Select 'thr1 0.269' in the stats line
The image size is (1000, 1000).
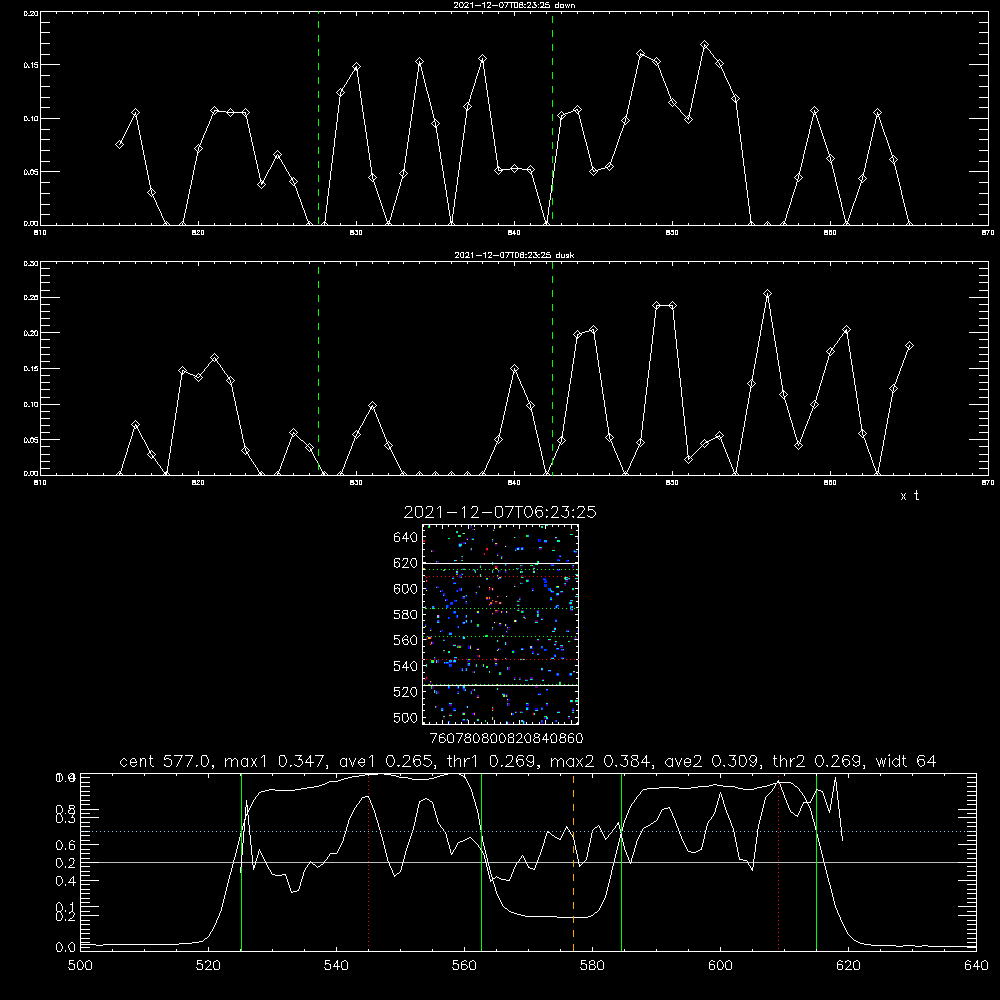click(497, 761)
